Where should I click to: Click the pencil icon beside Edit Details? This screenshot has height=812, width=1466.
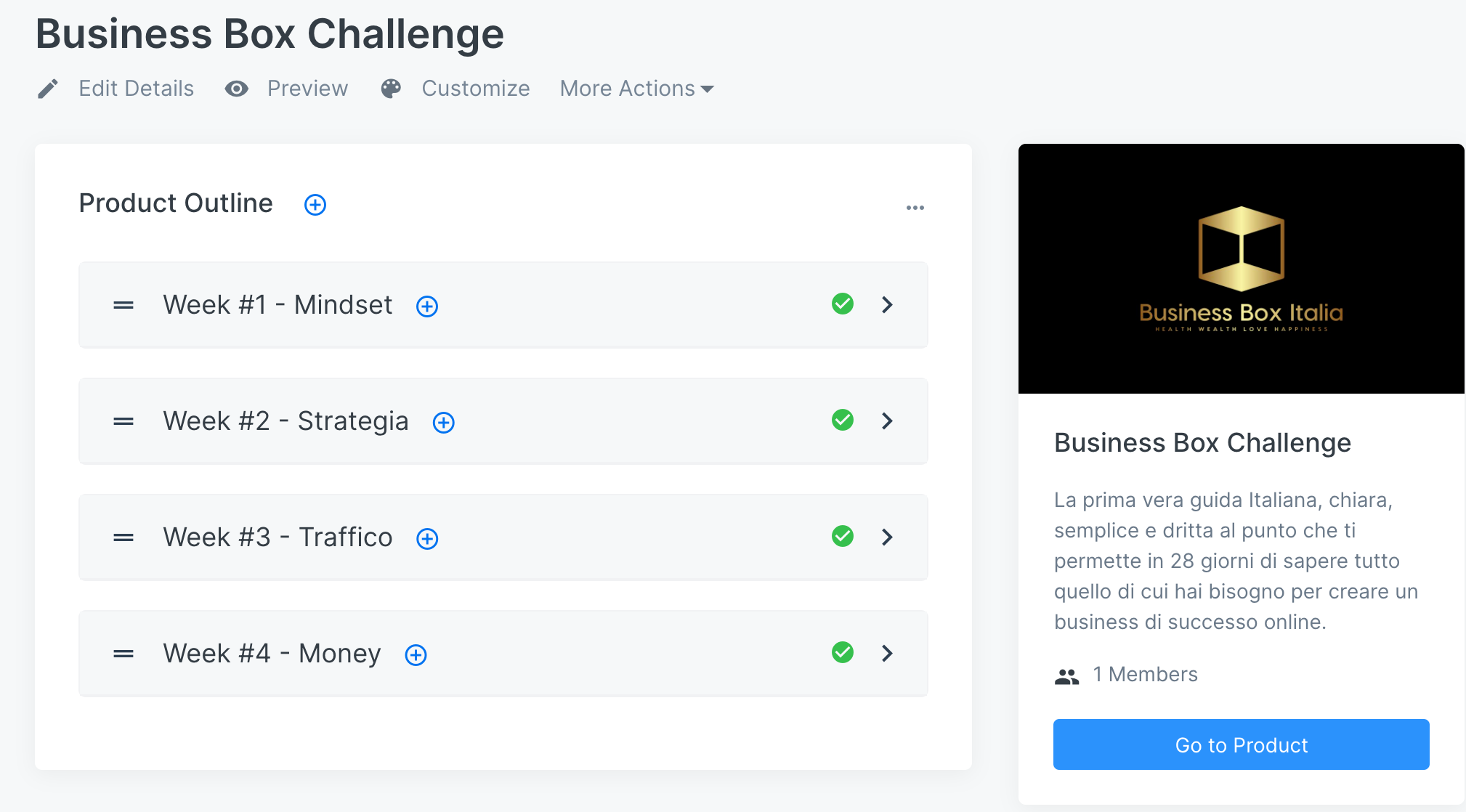[x=48, y=89]
